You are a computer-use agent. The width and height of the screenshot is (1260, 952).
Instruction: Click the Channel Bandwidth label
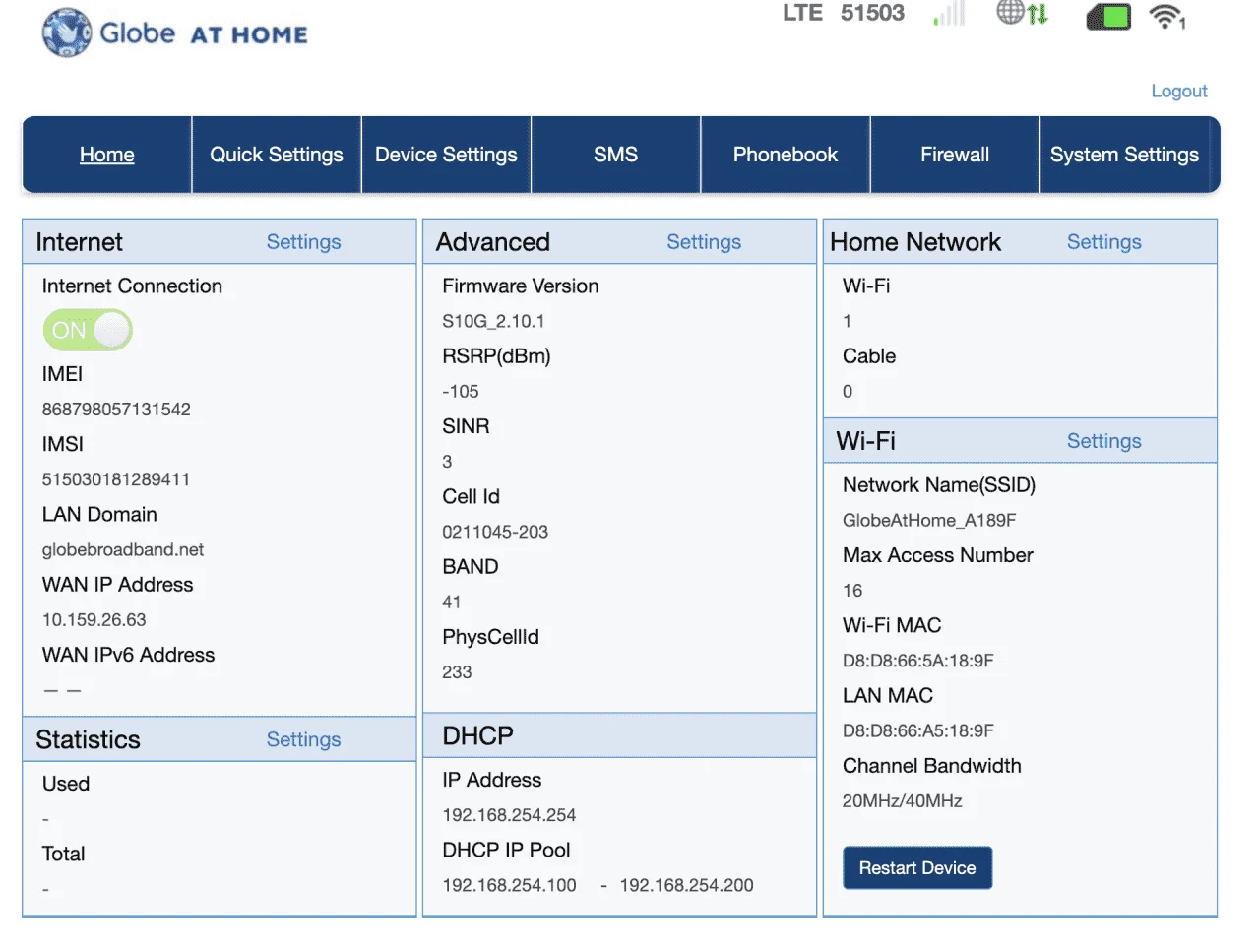pos(932,766)
